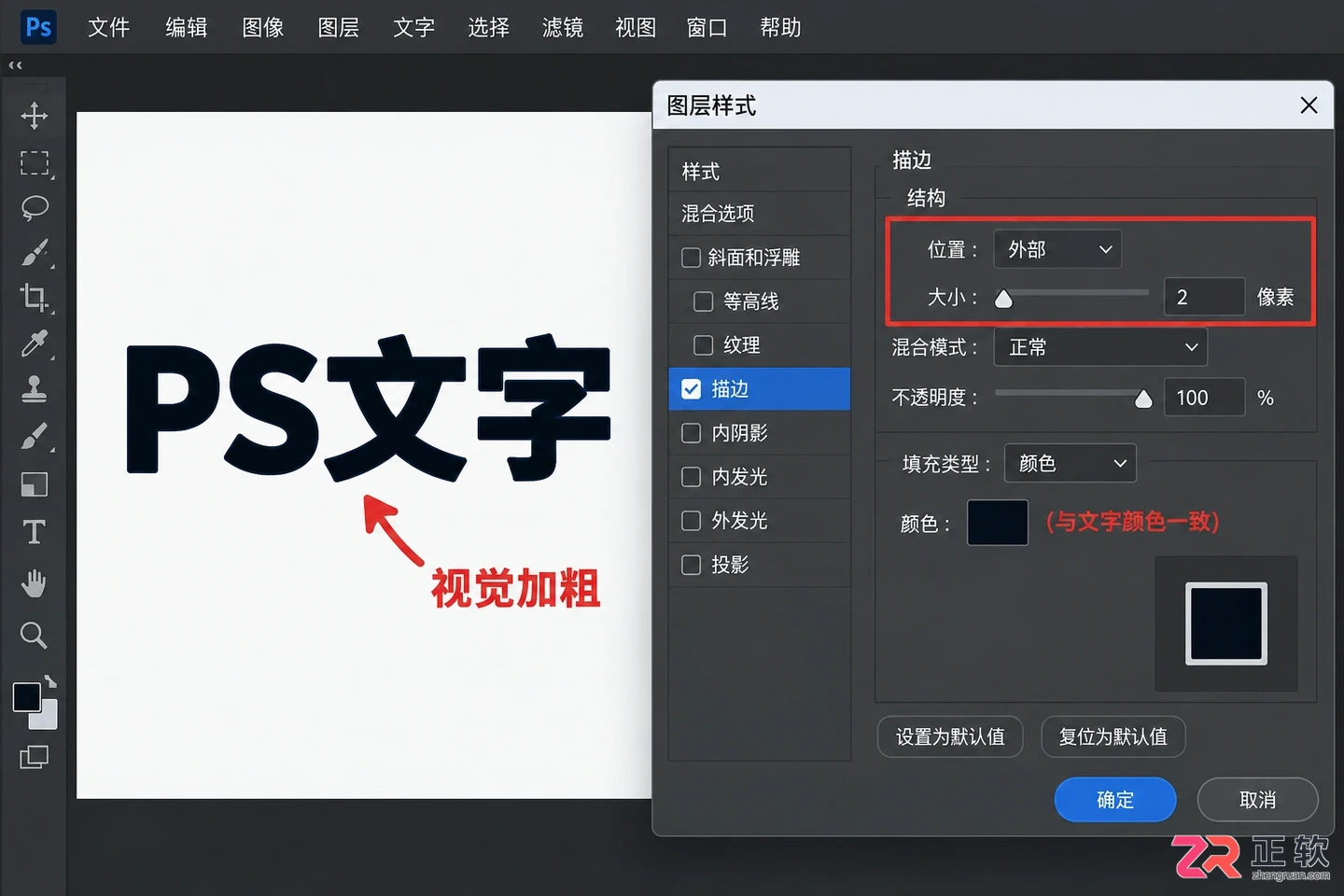Select the Horizontal Type tool
The height and width of the screenshot is (896, 1344).
(35, 532)
